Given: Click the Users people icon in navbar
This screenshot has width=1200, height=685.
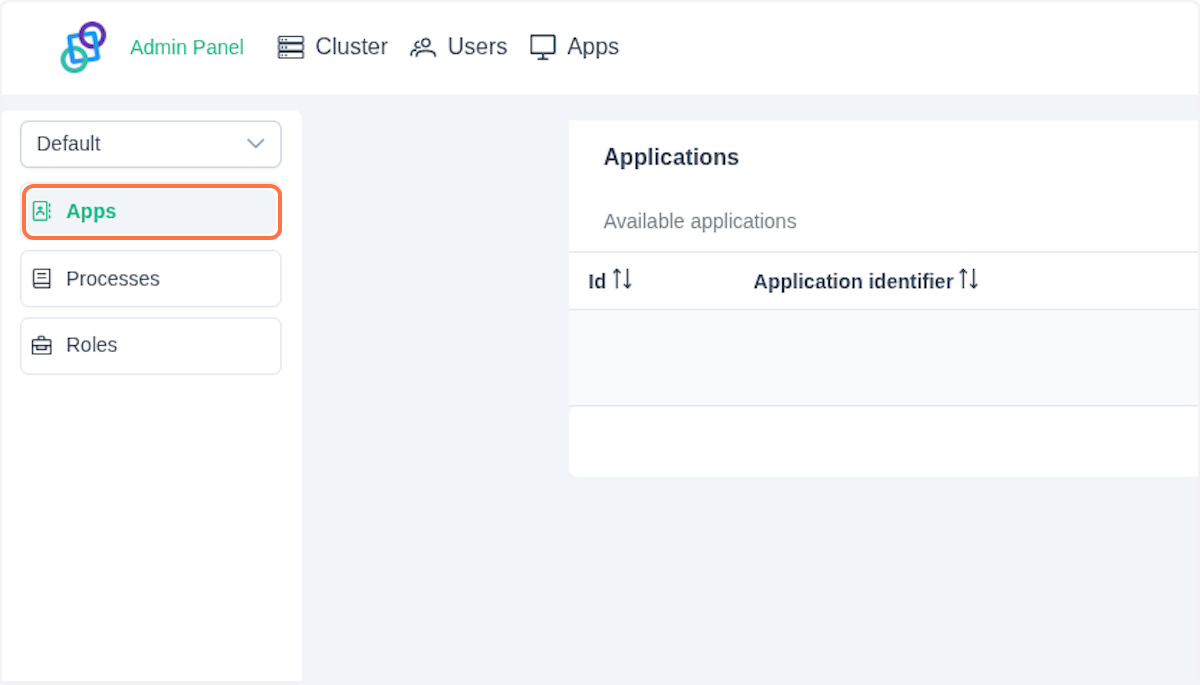Looking at the screenshot, I should pyautogui.click(x=422, y=46).
